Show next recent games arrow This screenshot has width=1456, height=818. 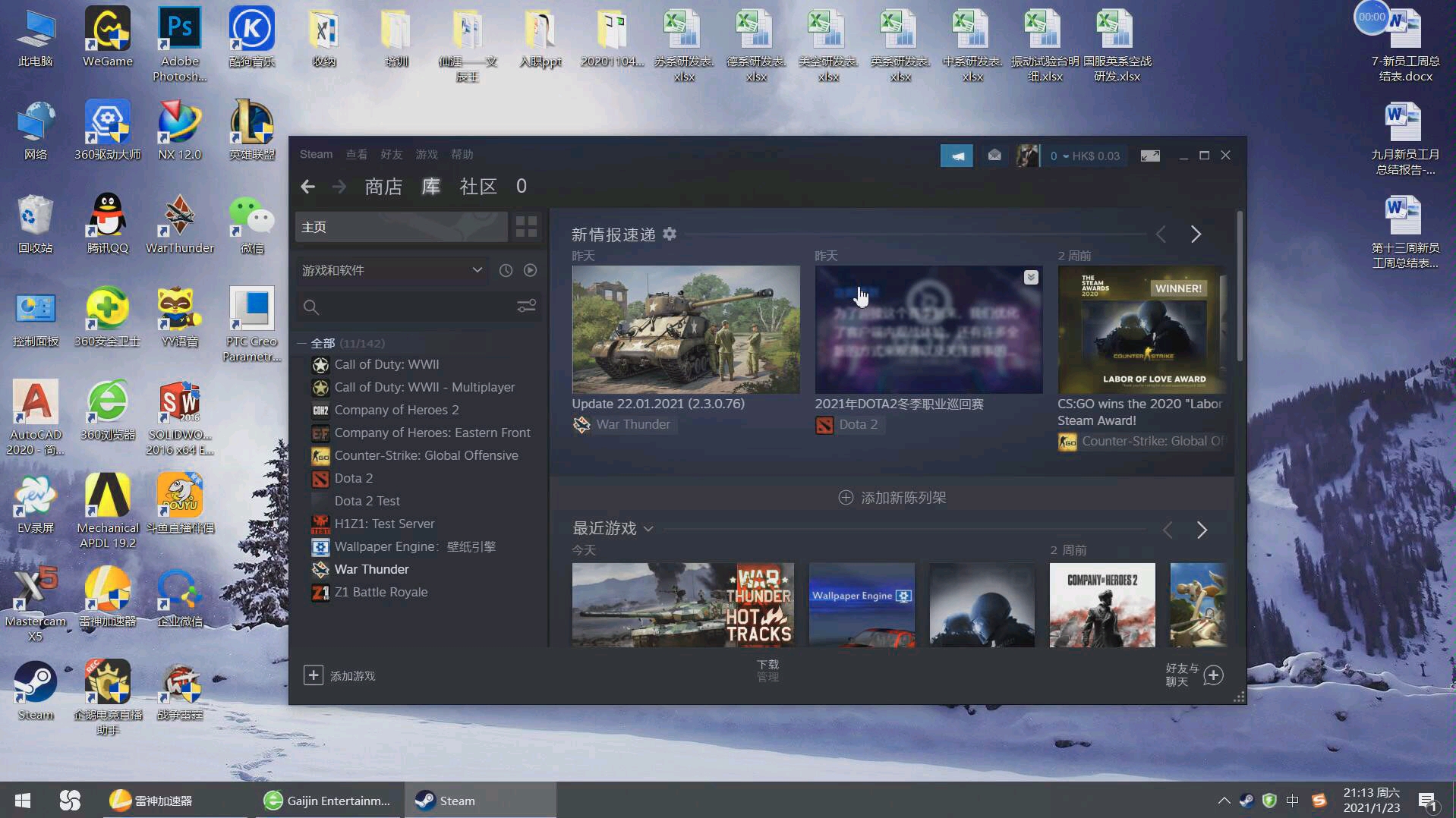pyautogui.click(x=1202, y=530)
